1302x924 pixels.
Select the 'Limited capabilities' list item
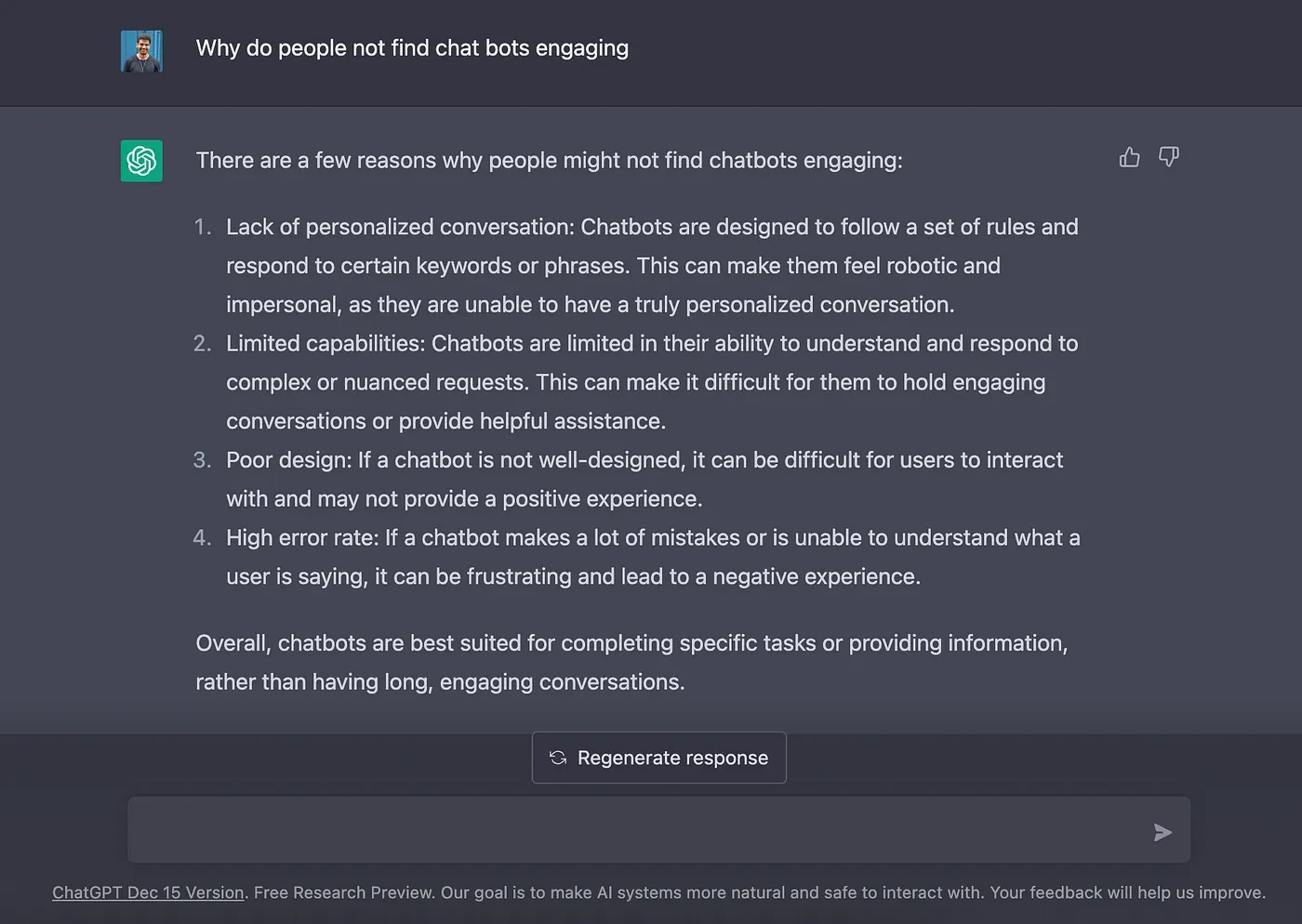pyautogui.click(x=651, y=382)
